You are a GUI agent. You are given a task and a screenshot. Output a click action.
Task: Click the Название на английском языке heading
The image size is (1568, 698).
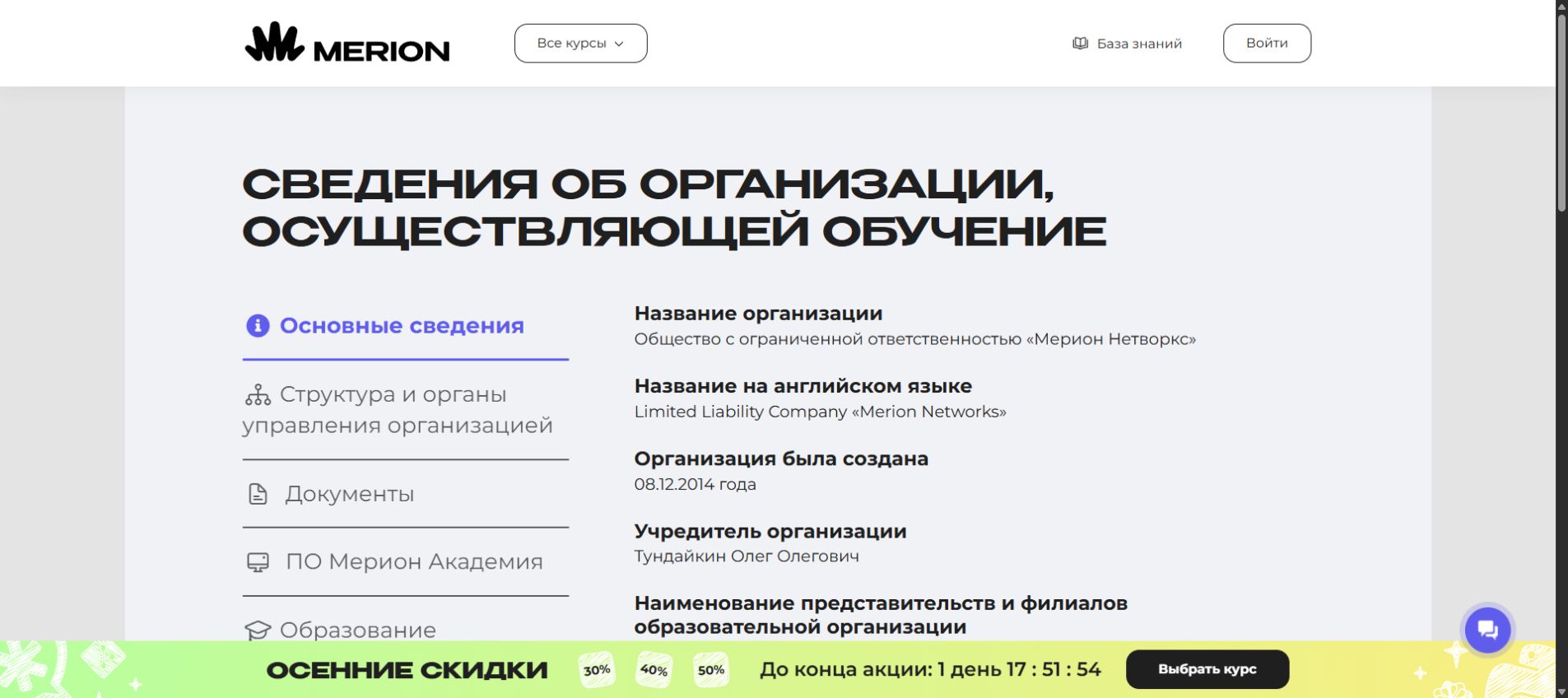coord(803,386)
